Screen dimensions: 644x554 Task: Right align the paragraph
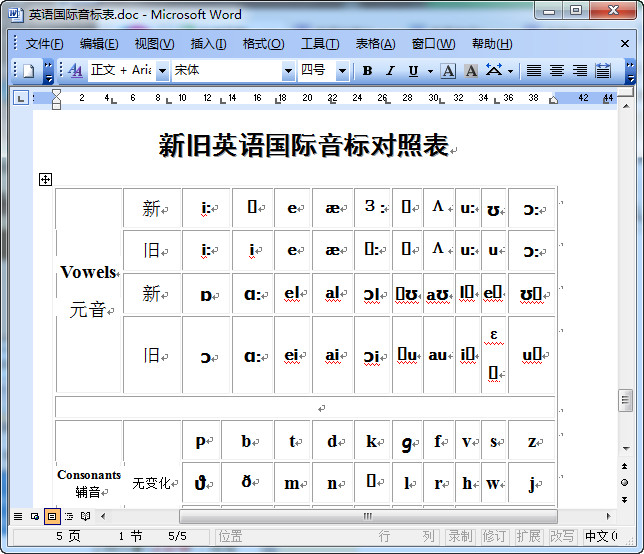coord(580,71)
